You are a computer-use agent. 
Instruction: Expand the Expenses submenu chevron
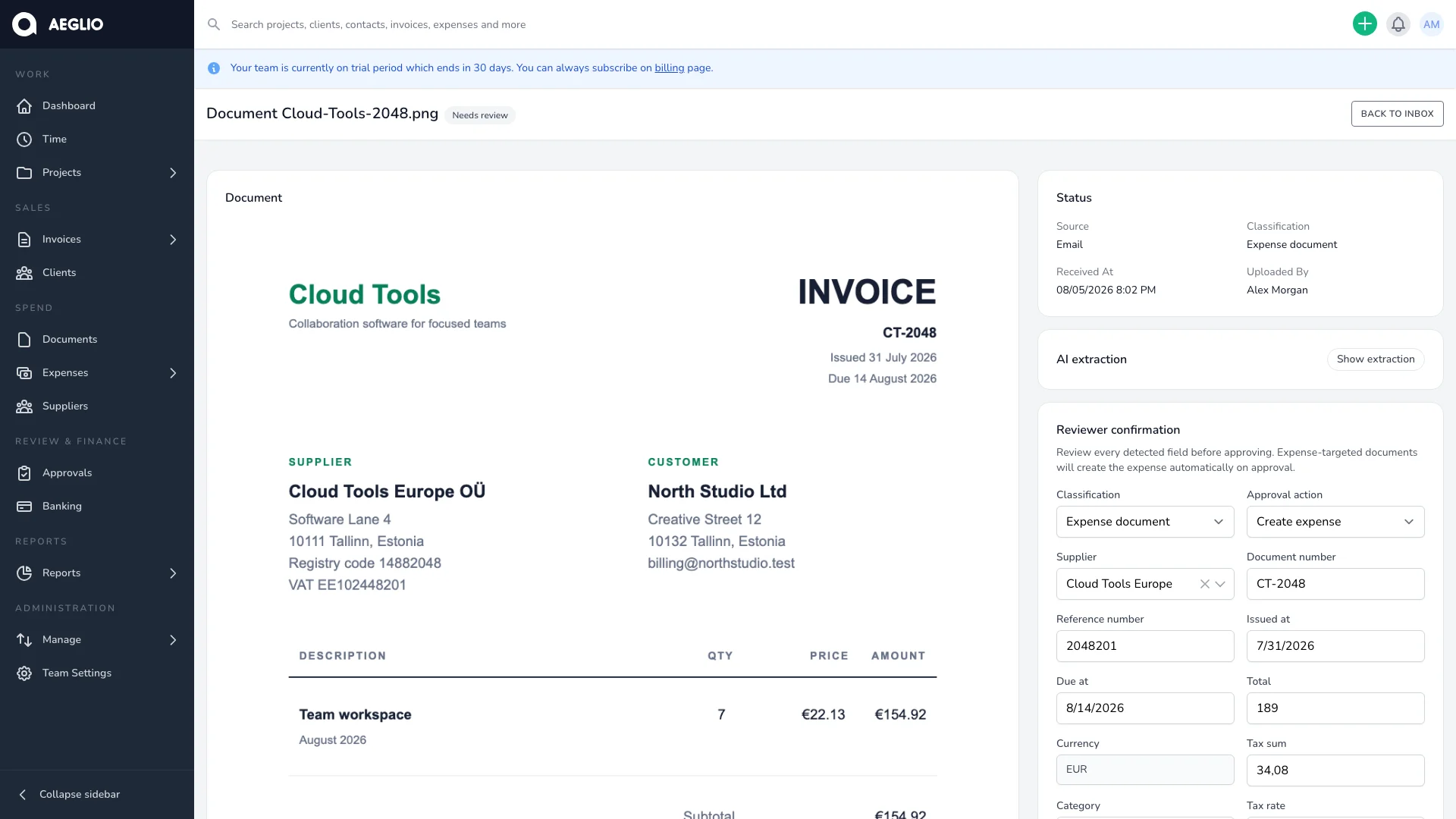point(173,373)
